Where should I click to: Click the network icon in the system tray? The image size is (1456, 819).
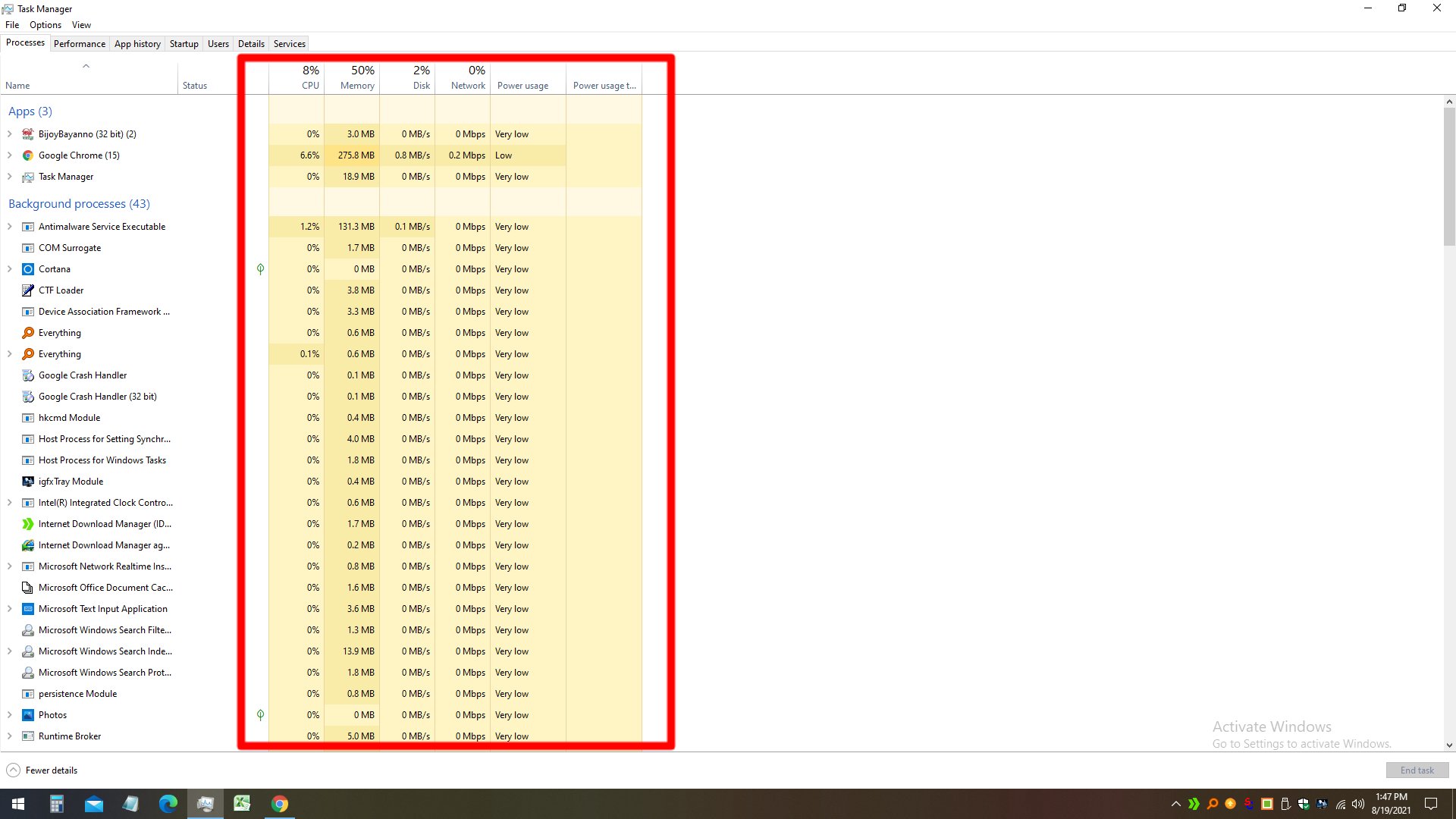1339,803
